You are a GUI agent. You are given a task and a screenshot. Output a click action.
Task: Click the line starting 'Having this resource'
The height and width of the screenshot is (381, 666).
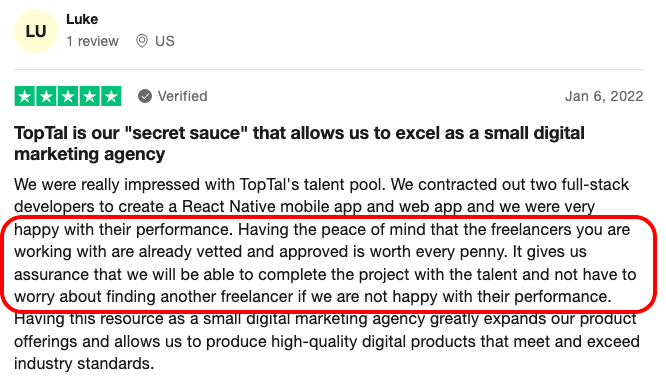325,319
